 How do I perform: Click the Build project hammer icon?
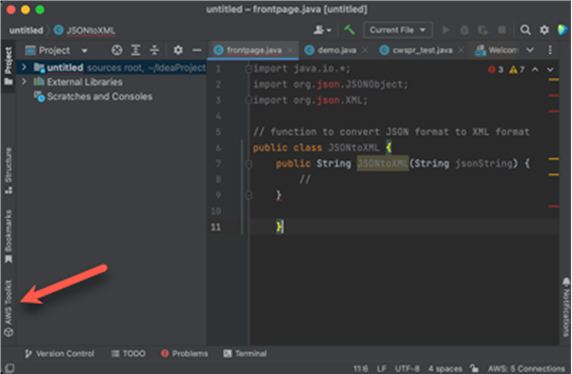[349, 30]
